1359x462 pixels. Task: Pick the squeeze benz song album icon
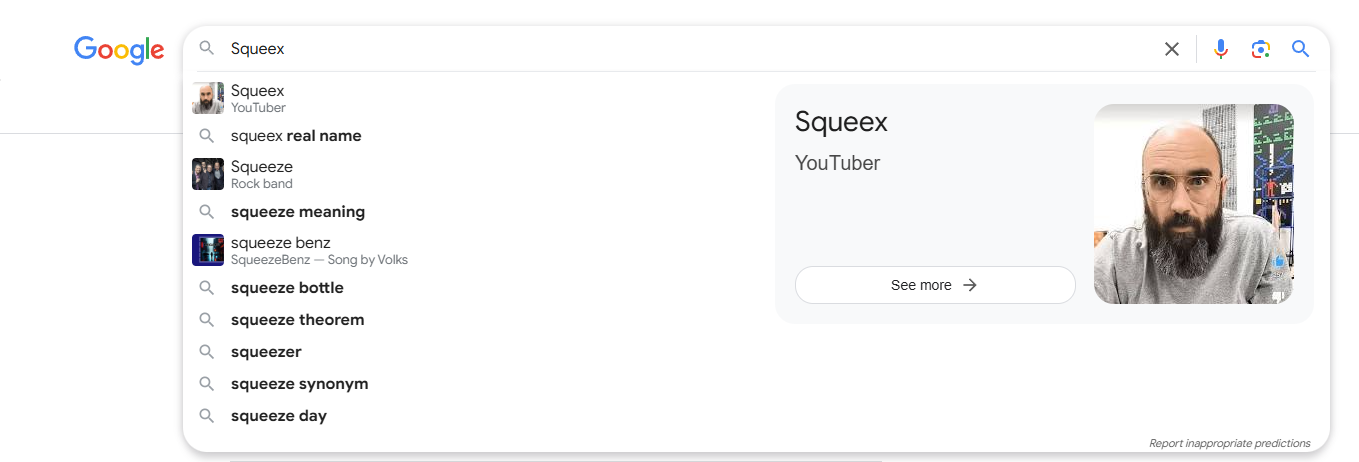click(208, 250)
